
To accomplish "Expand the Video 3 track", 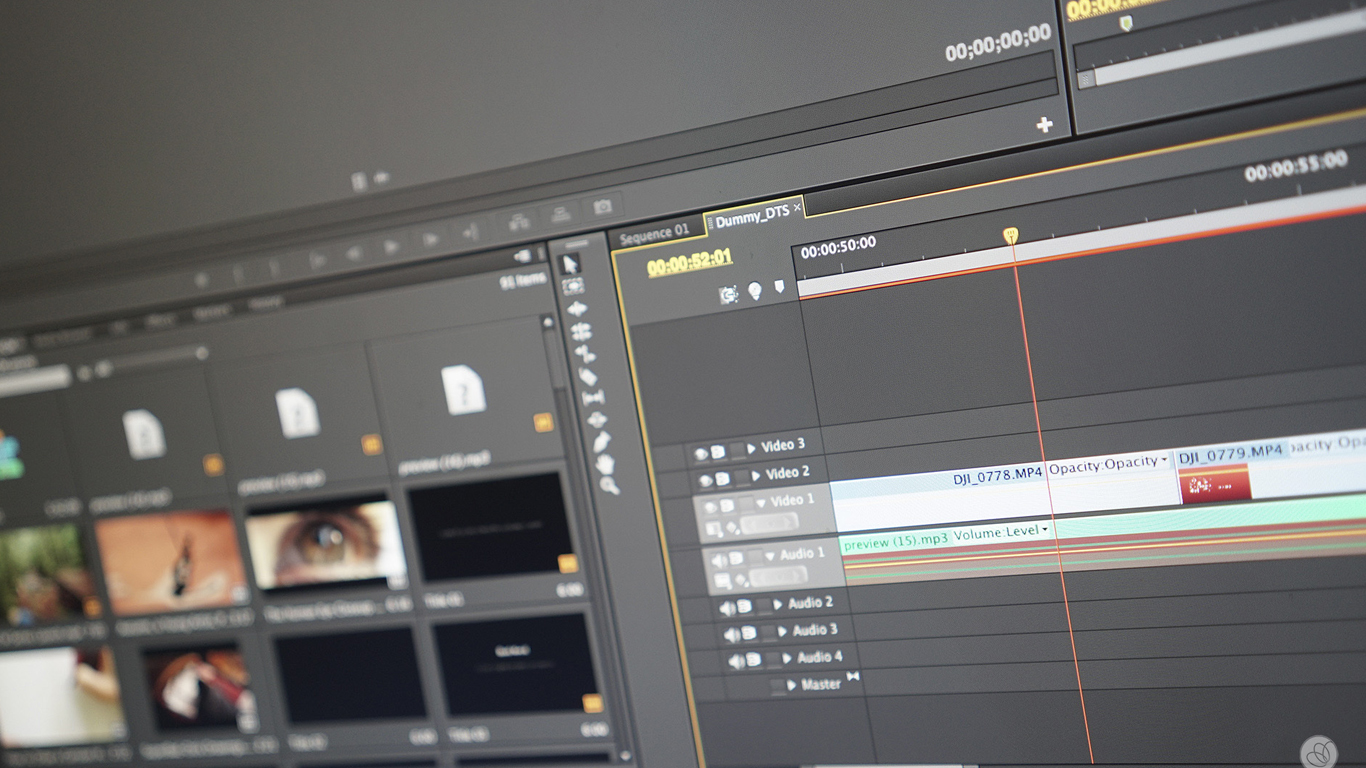I will tap(753, 448).
